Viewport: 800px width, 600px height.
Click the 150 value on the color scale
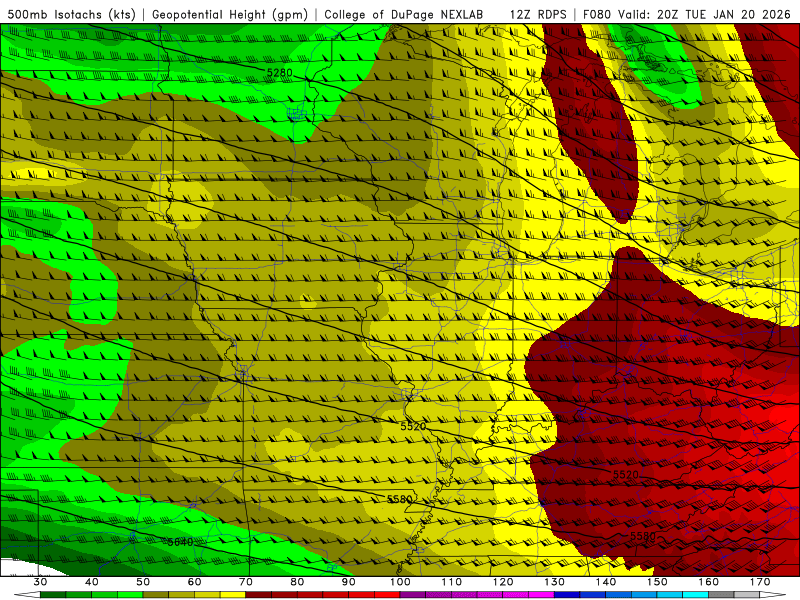(x=657, y=582)
